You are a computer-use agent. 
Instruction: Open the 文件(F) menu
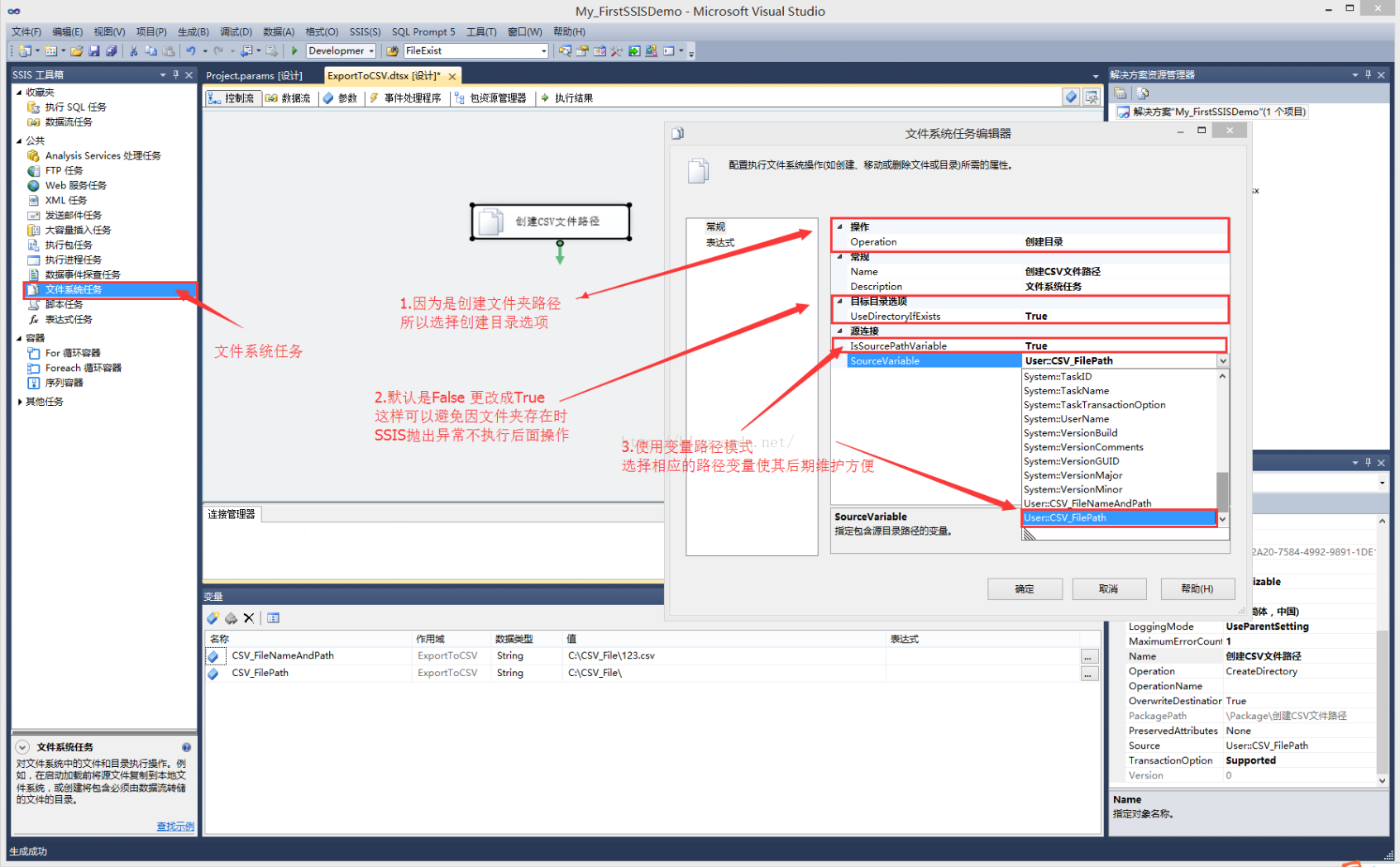pyautogui.click(x=26, y=32)
